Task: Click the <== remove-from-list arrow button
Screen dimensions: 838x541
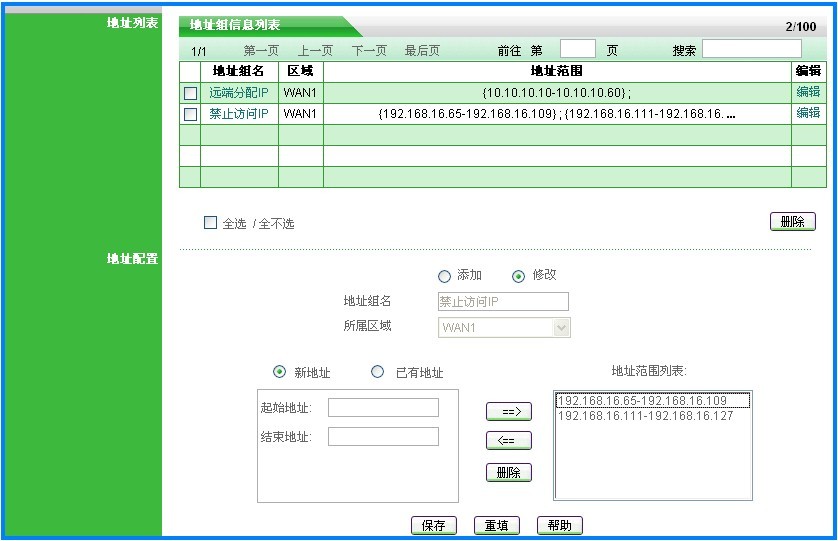Action: tap(508, 441)
